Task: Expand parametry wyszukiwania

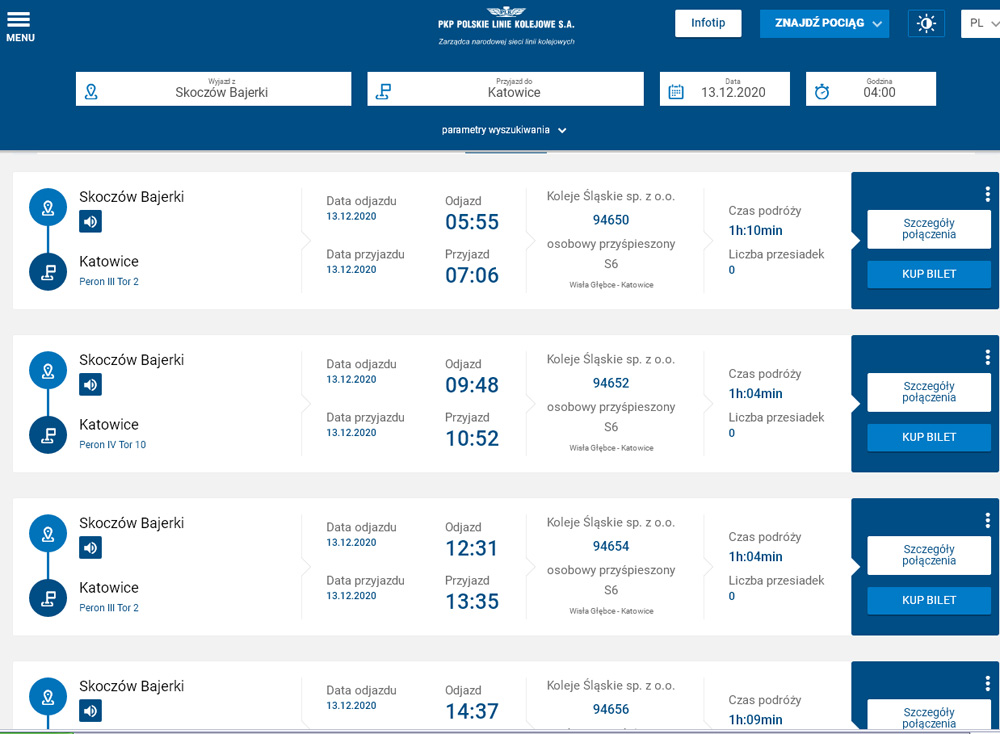Action: (504, 130)
